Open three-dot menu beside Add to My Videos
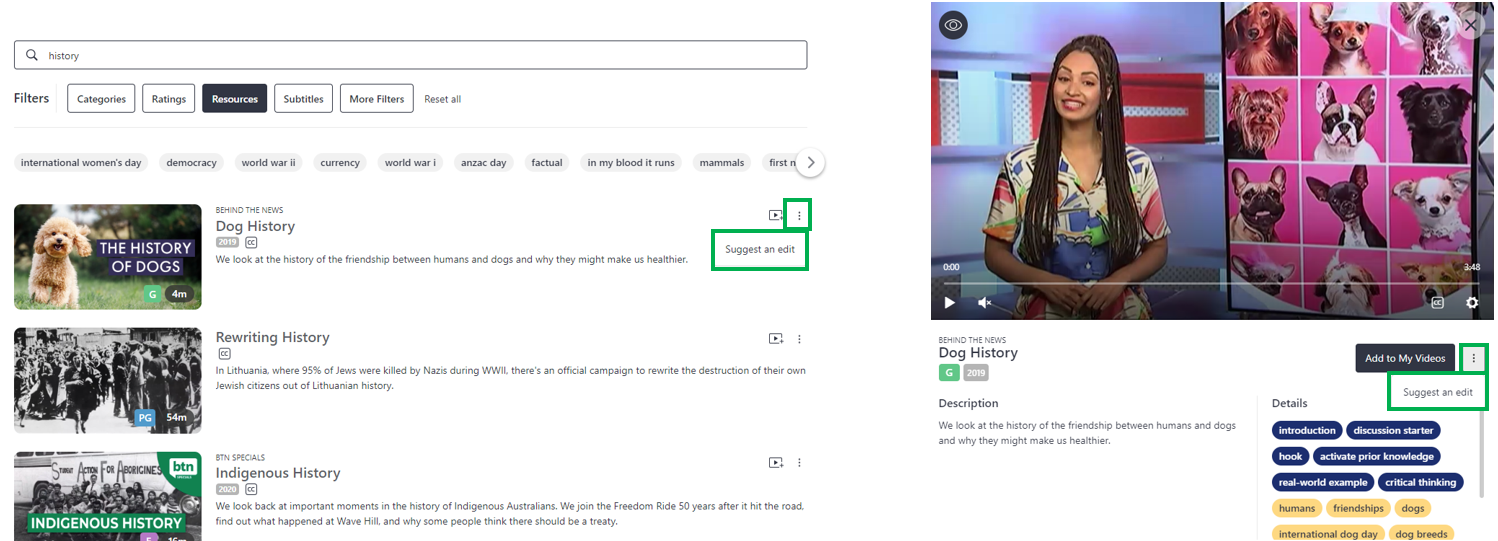Image resolution: width=1498 pixels, height=541 pixels. click(1474, 358)
